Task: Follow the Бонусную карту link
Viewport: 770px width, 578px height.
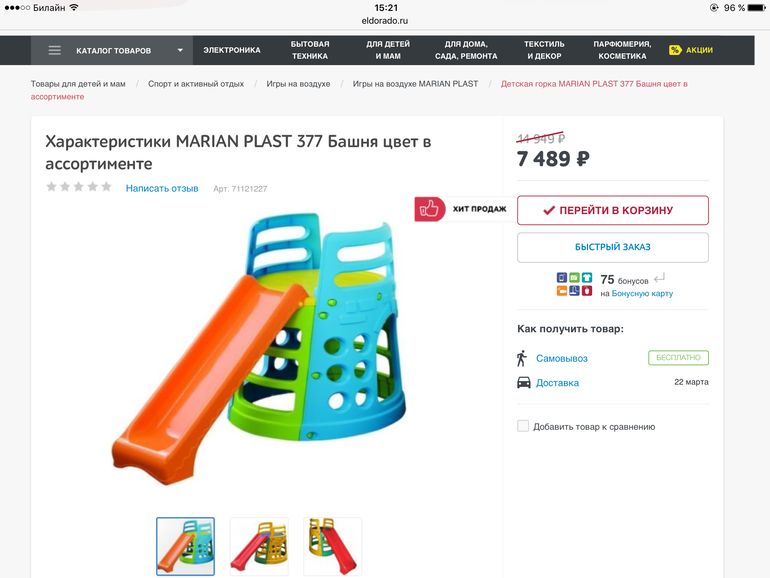Action: [642, 293]
